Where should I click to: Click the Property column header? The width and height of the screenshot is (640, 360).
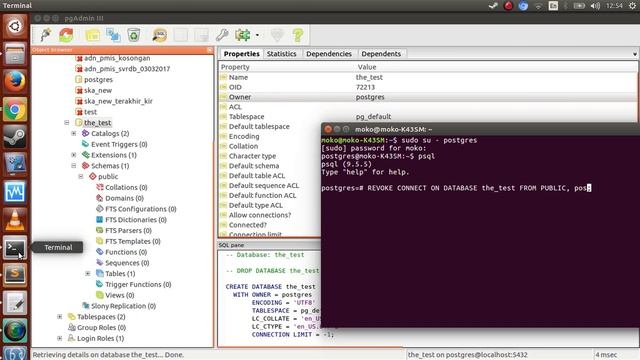point(235,67)
